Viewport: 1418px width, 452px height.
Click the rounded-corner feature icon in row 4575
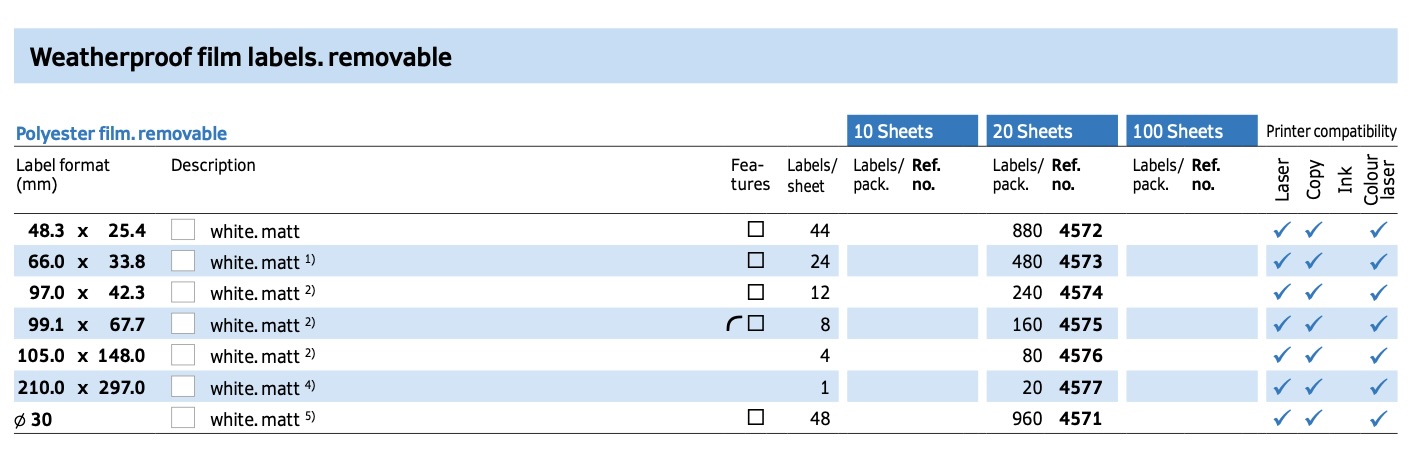[x=734, y=323]
